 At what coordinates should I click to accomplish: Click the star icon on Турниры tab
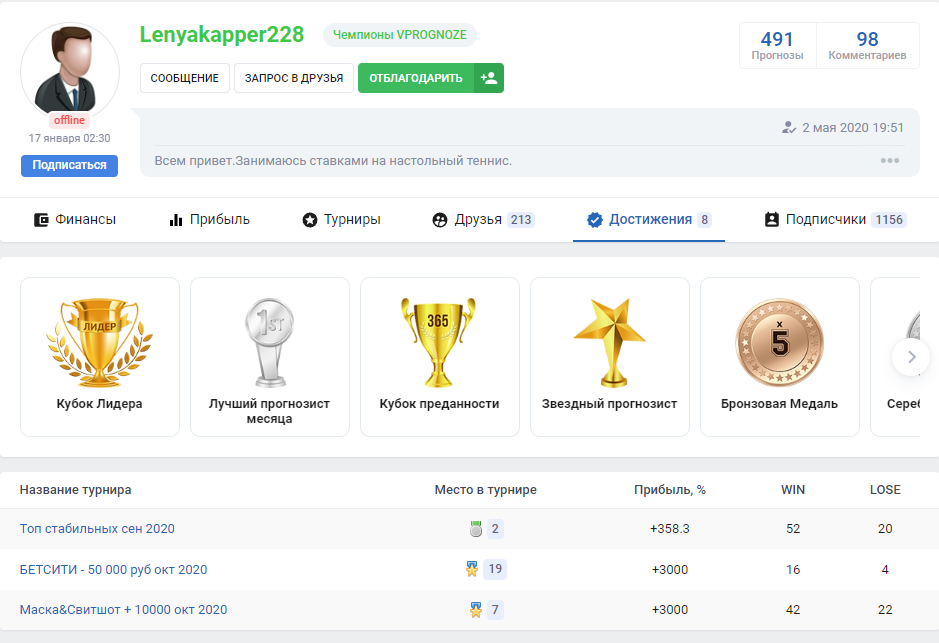click(310, 219)
